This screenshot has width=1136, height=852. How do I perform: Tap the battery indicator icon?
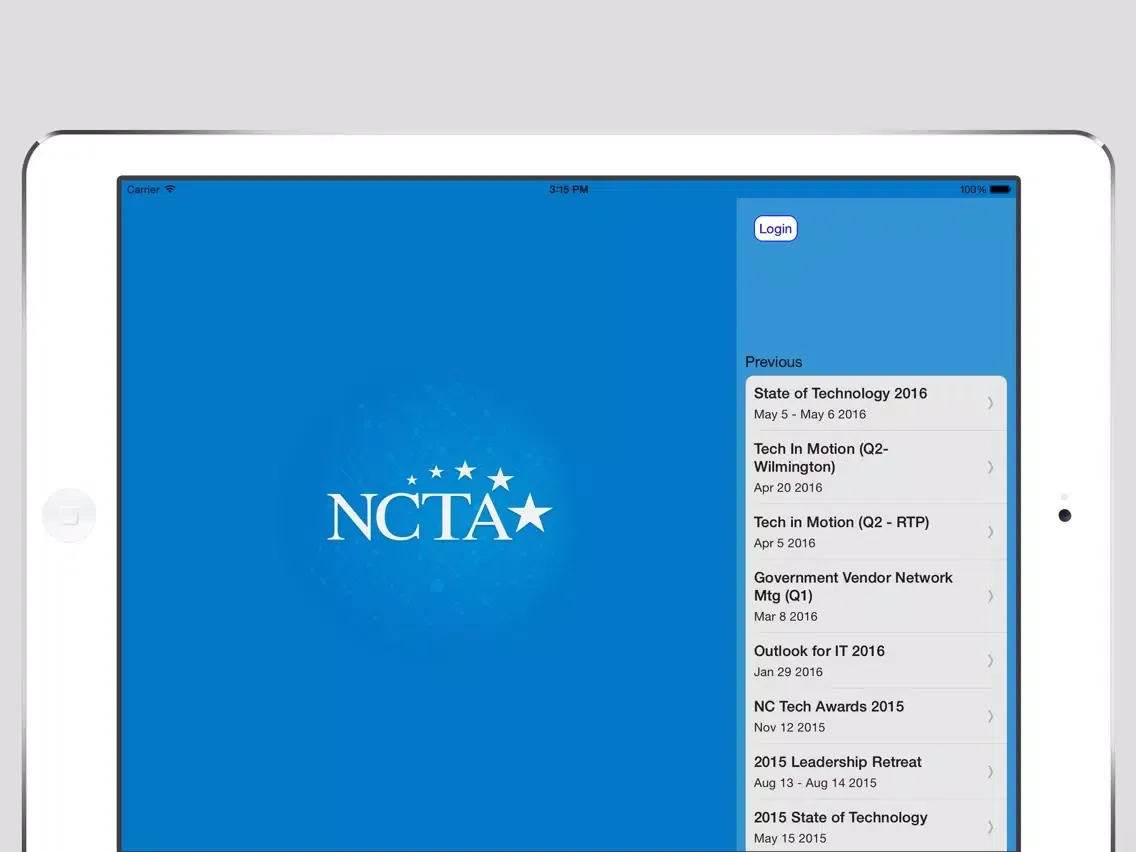pos(1001,189)
